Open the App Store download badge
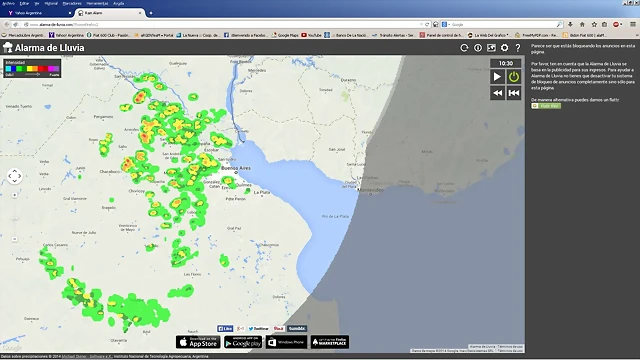This screenshot has width=640, height=360. (x=198, y=342)
